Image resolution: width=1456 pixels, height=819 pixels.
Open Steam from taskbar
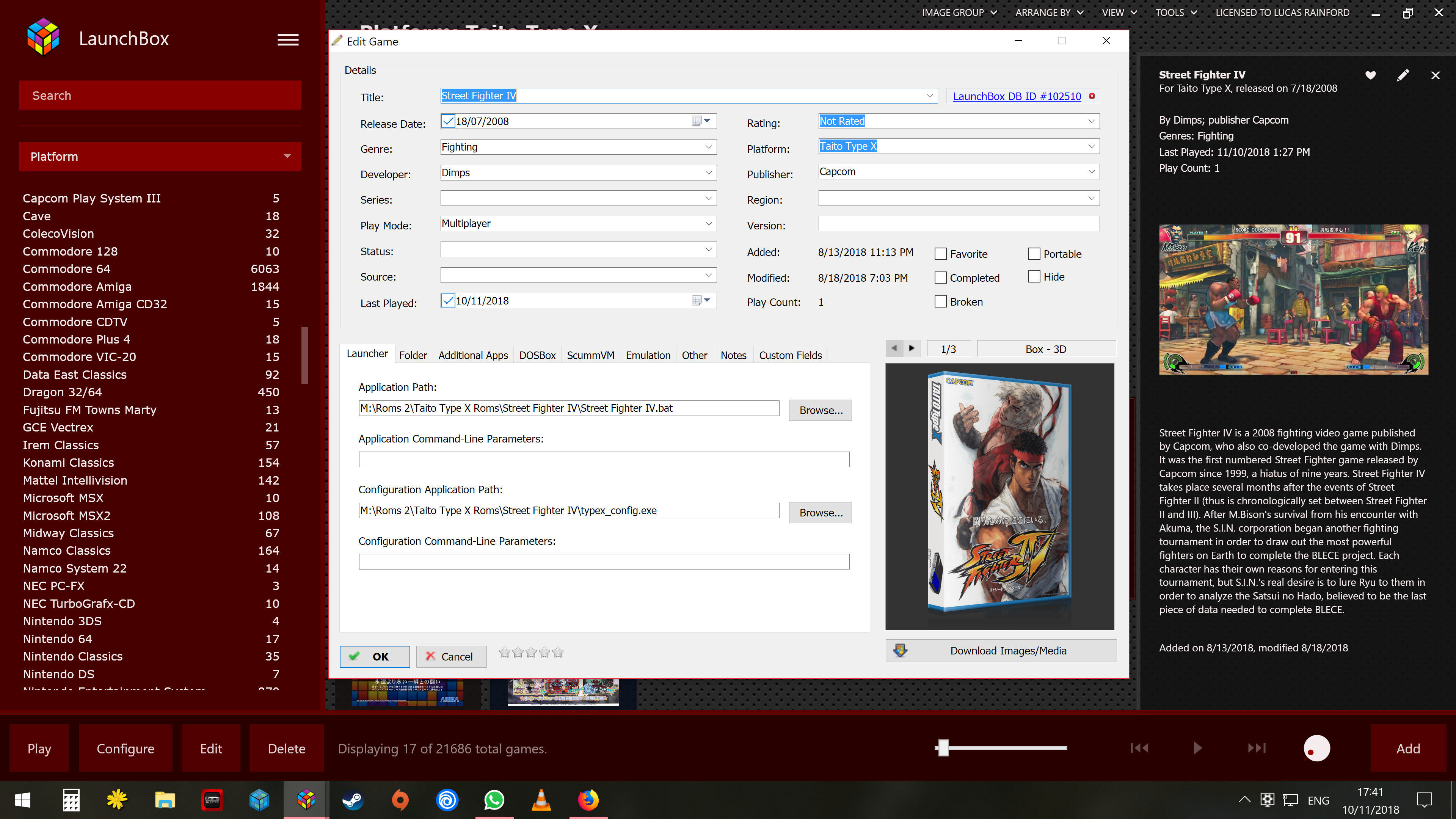(x=353, y=800)
